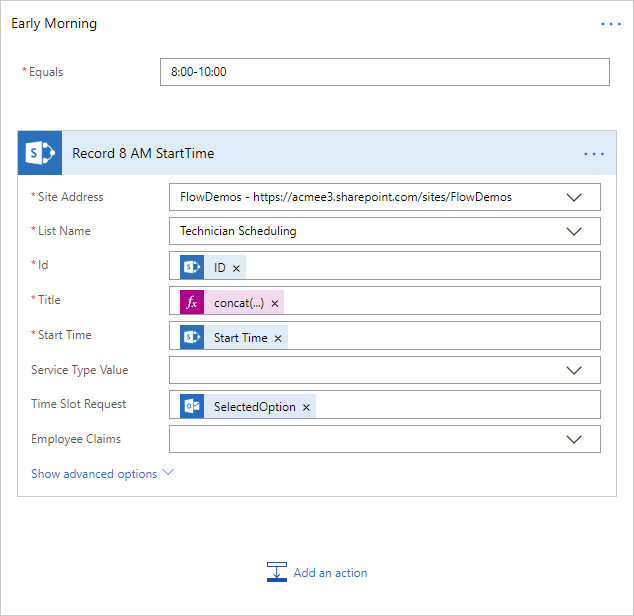Open Record 8 AM StartTime ellipsis menu
634x616 pixels.
pos(594,154)
